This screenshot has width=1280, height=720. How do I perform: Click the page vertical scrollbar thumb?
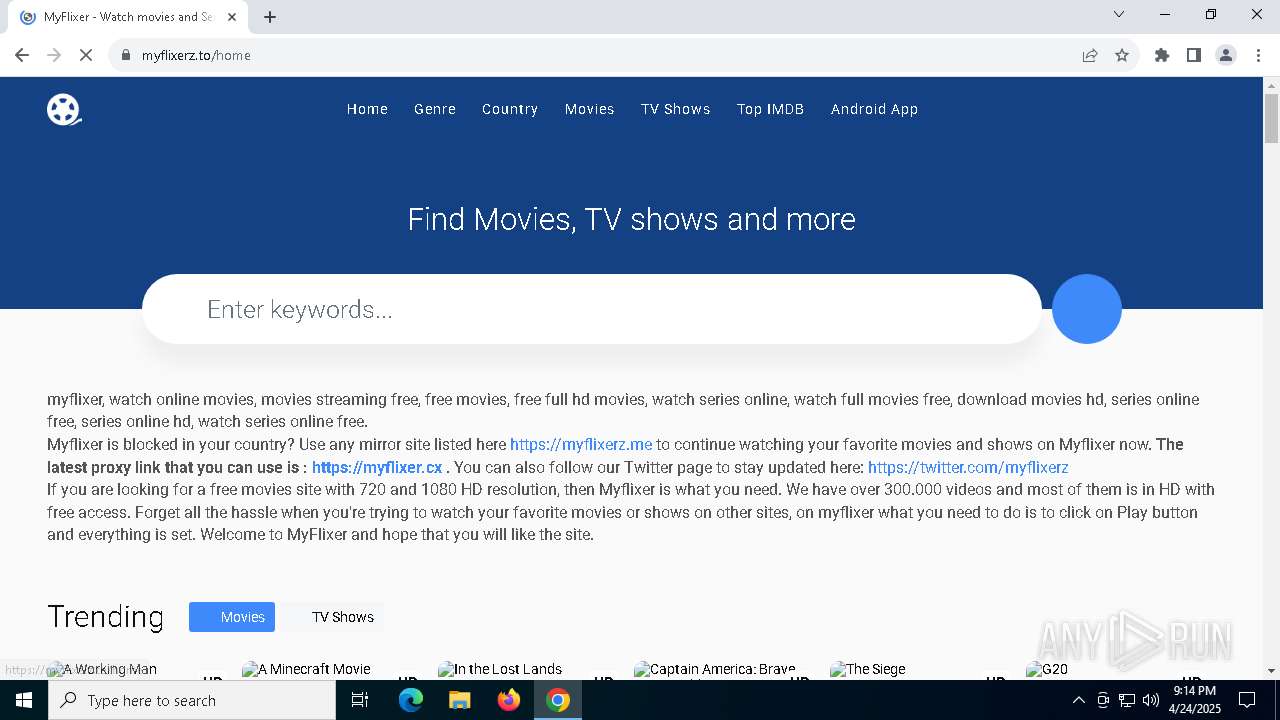(x=1271, y=119)
